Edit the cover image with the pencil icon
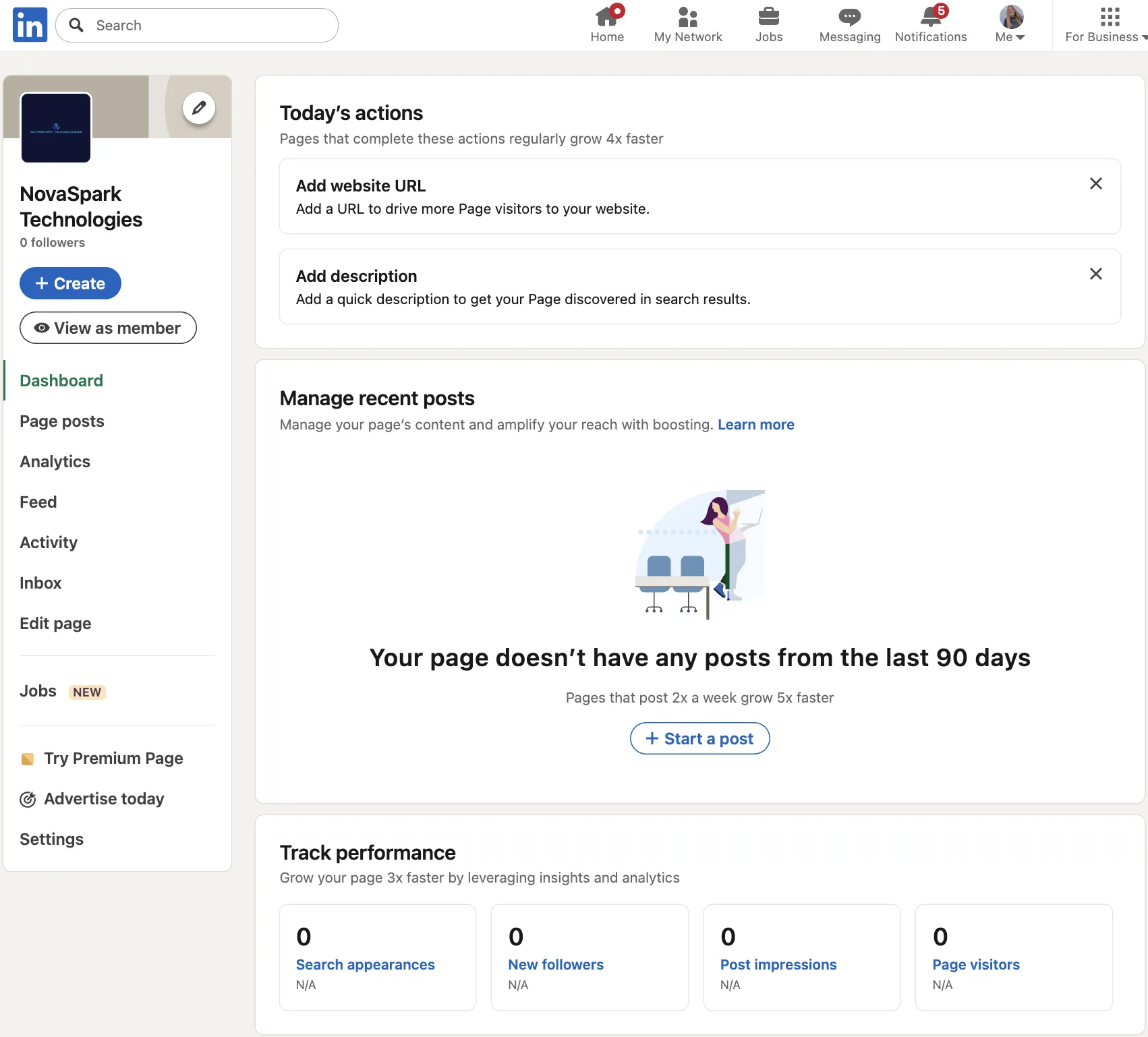 198,107
